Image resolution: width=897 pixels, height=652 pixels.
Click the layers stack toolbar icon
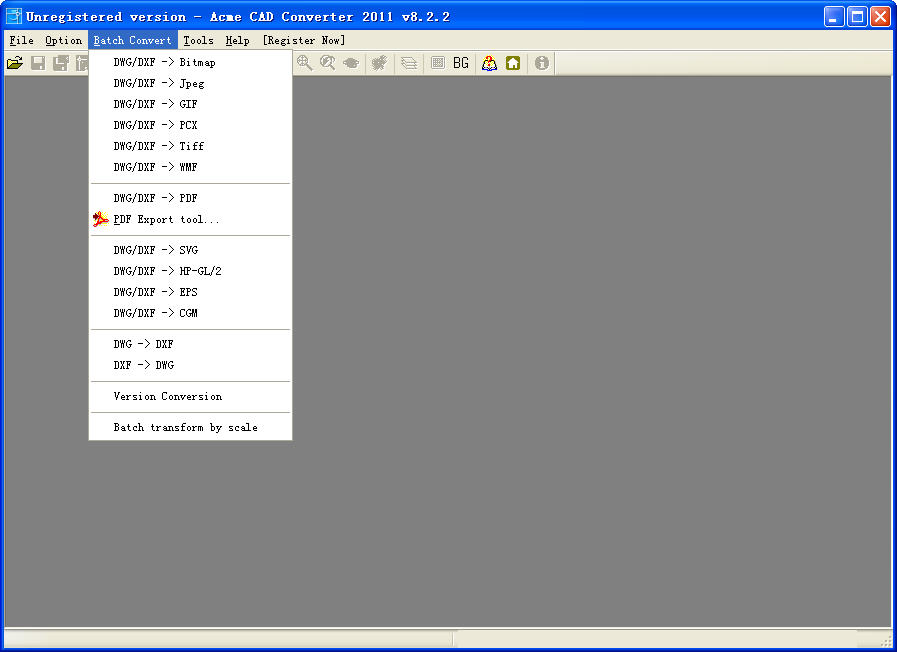(409, 63)
